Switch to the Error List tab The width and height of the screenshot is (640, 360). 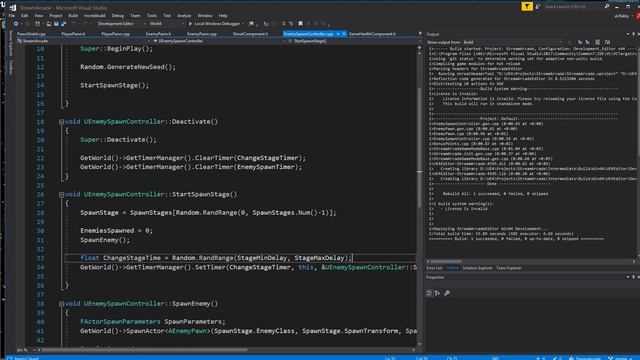(434, 268)
